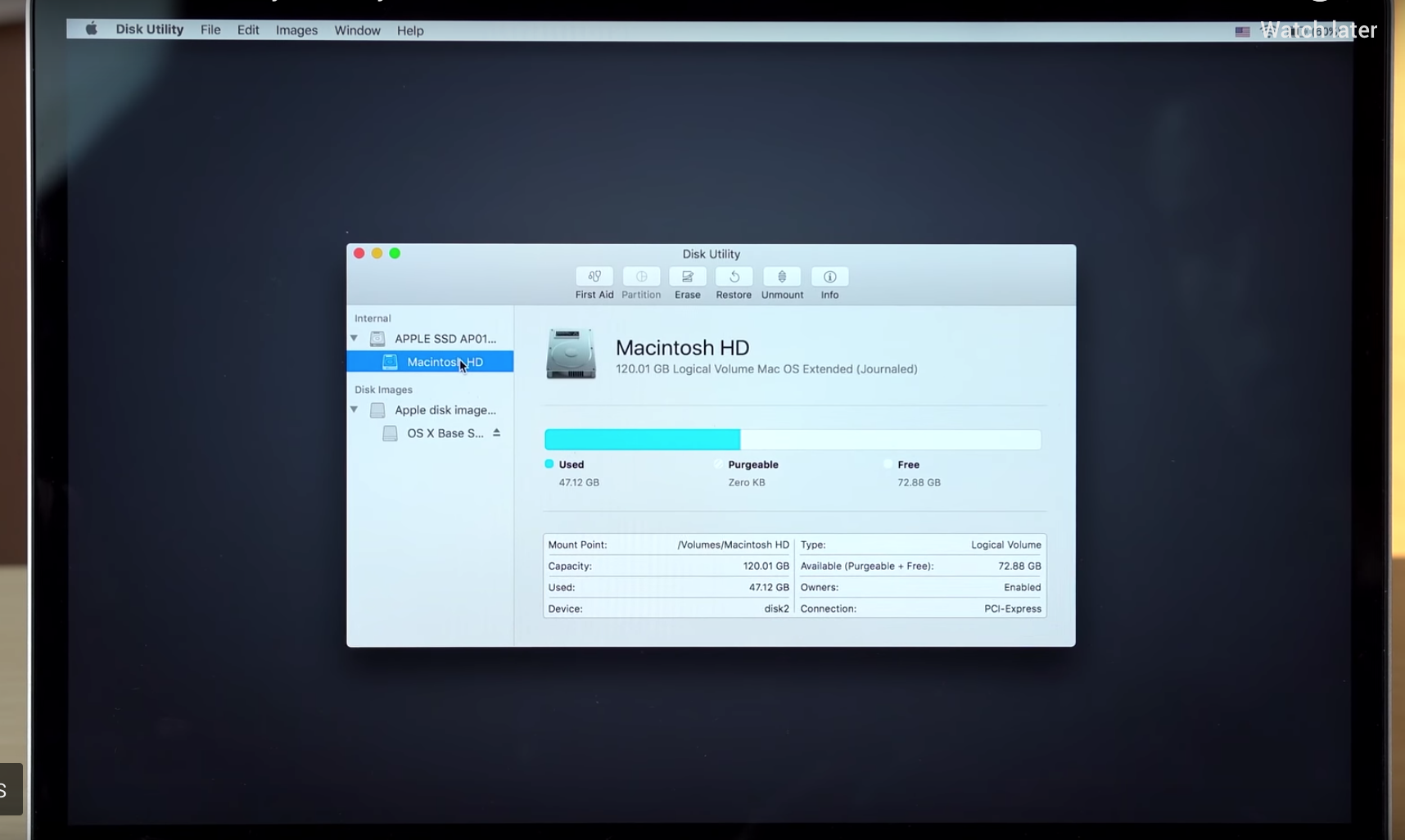The height and width of the screenshot is (840, 1405).
Task: Click the Macintosh HD volume title
Action: click(x=682, y=347)
